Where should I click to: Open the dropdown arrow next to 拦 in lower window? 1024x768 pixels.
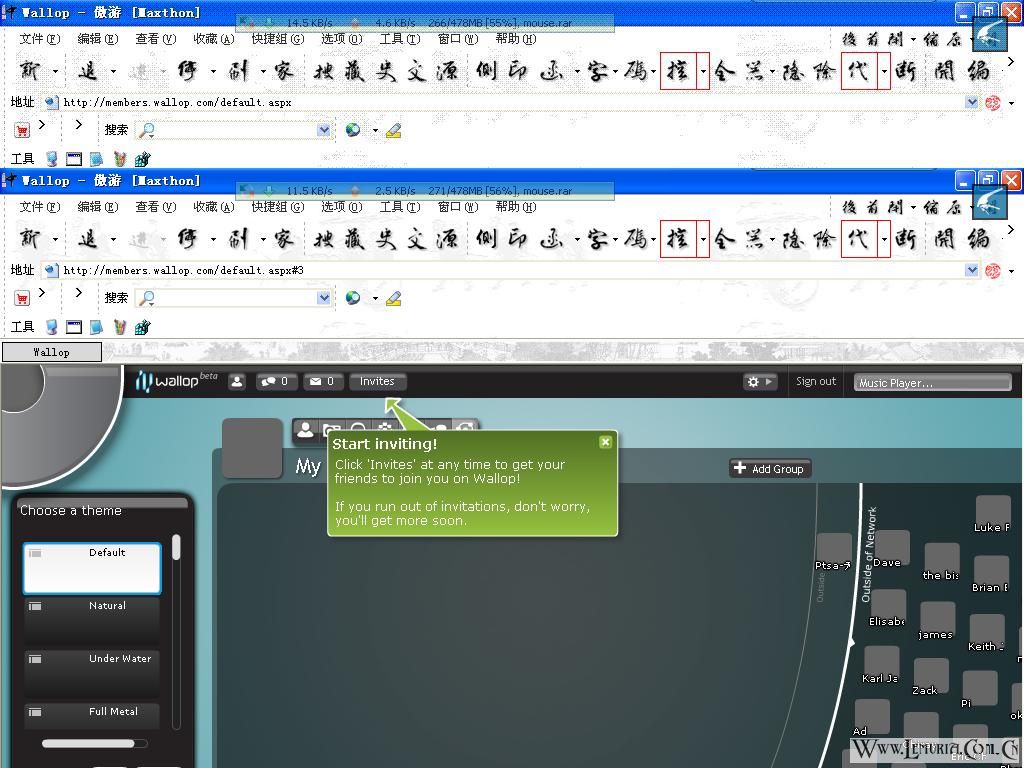703,239
